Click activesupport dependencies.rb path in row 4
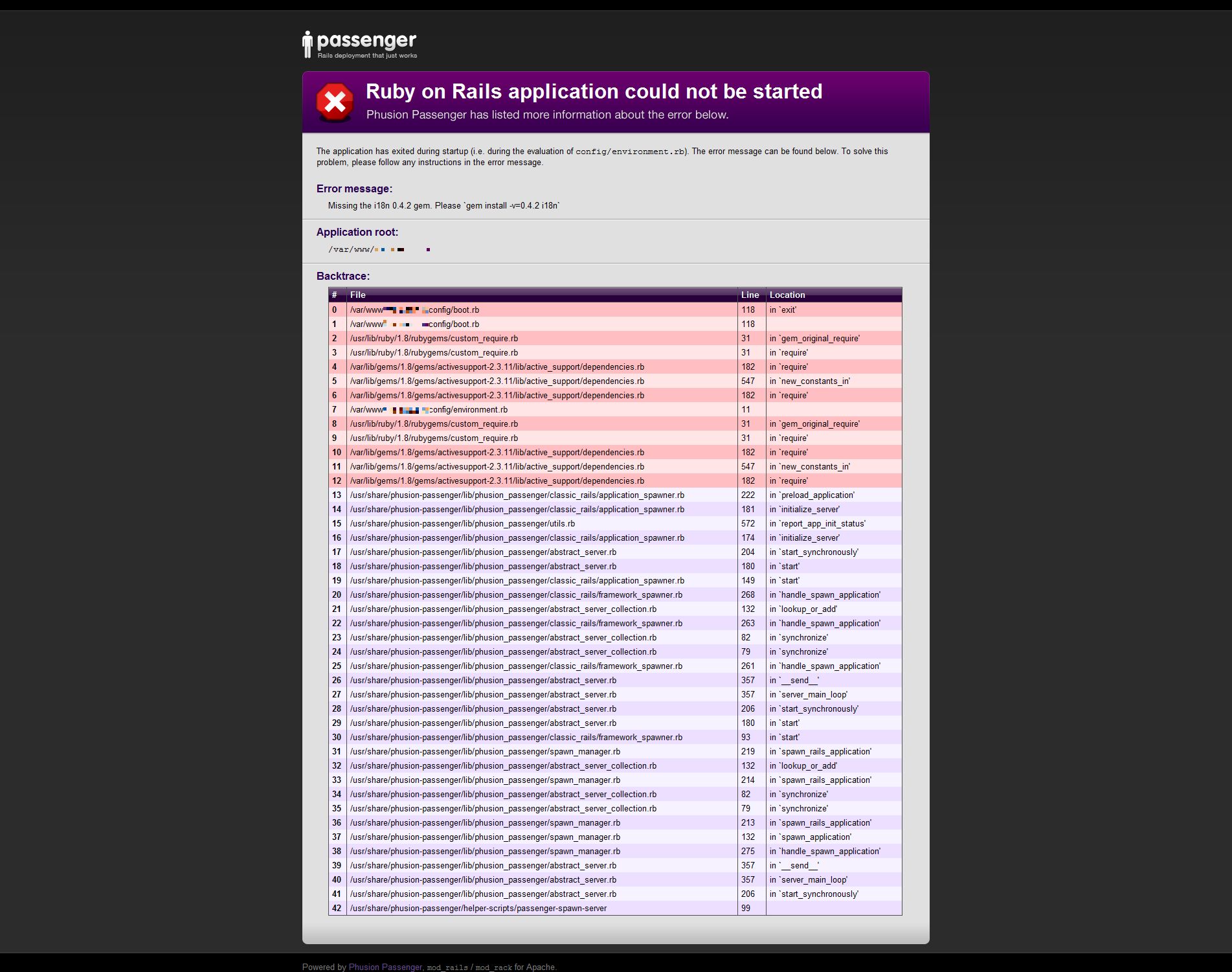 pos(497,367)
